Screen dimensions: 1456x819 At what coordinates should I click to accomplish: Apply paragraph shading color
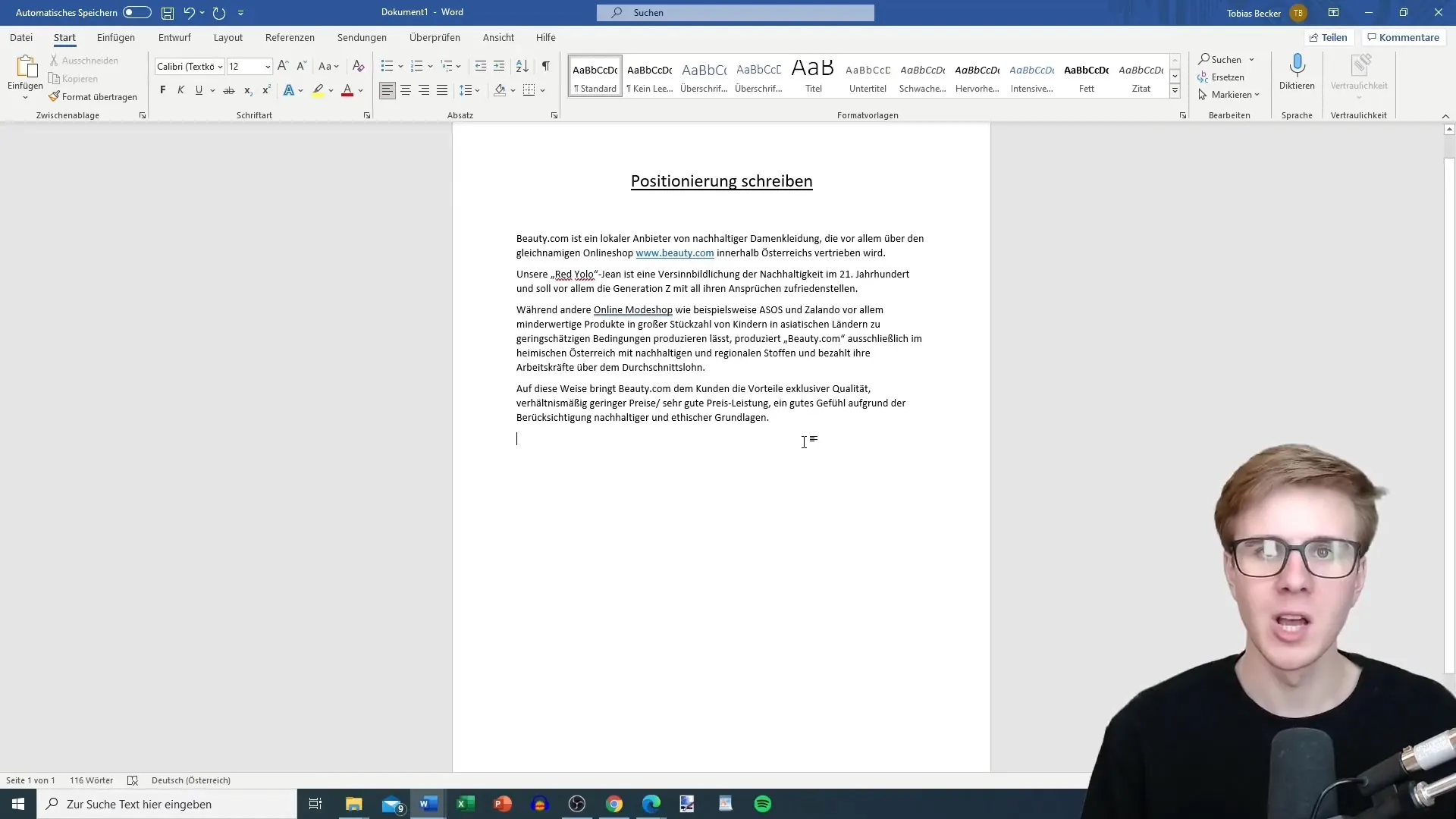click(500, 90)
